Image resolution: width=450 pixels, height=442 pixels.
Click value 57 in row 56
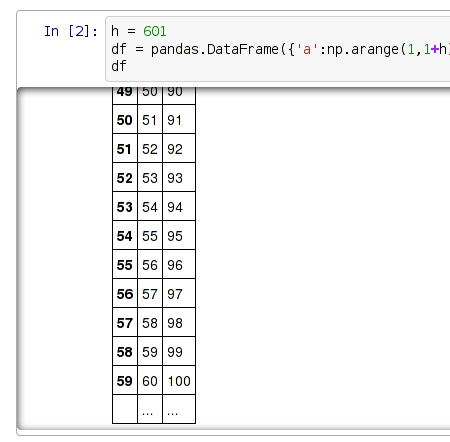pos(150,293)
